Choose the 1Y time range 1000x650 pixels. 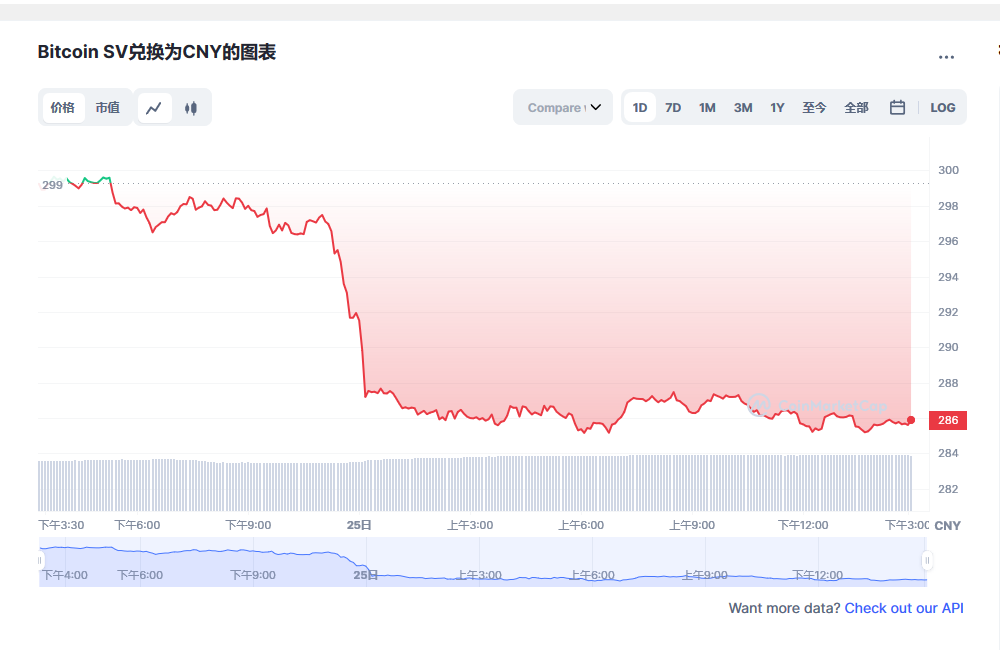(x=777, y=107)
